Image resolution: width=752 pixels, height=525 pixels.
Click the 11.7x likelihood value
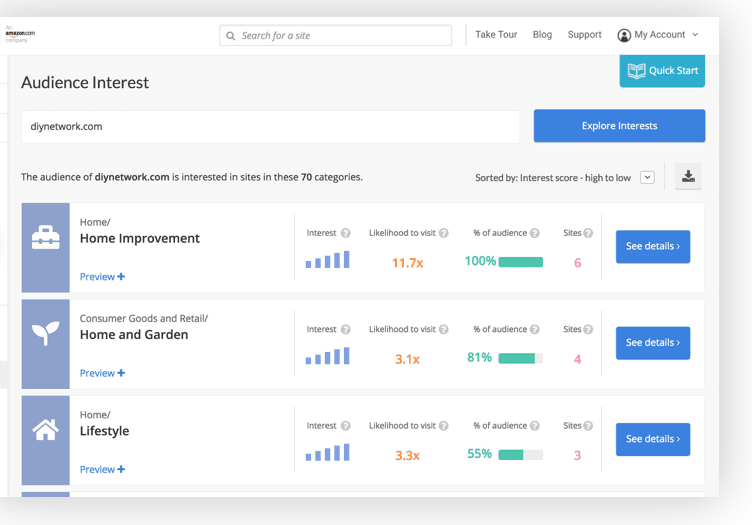pyautogui.click(x=407, y=263)
